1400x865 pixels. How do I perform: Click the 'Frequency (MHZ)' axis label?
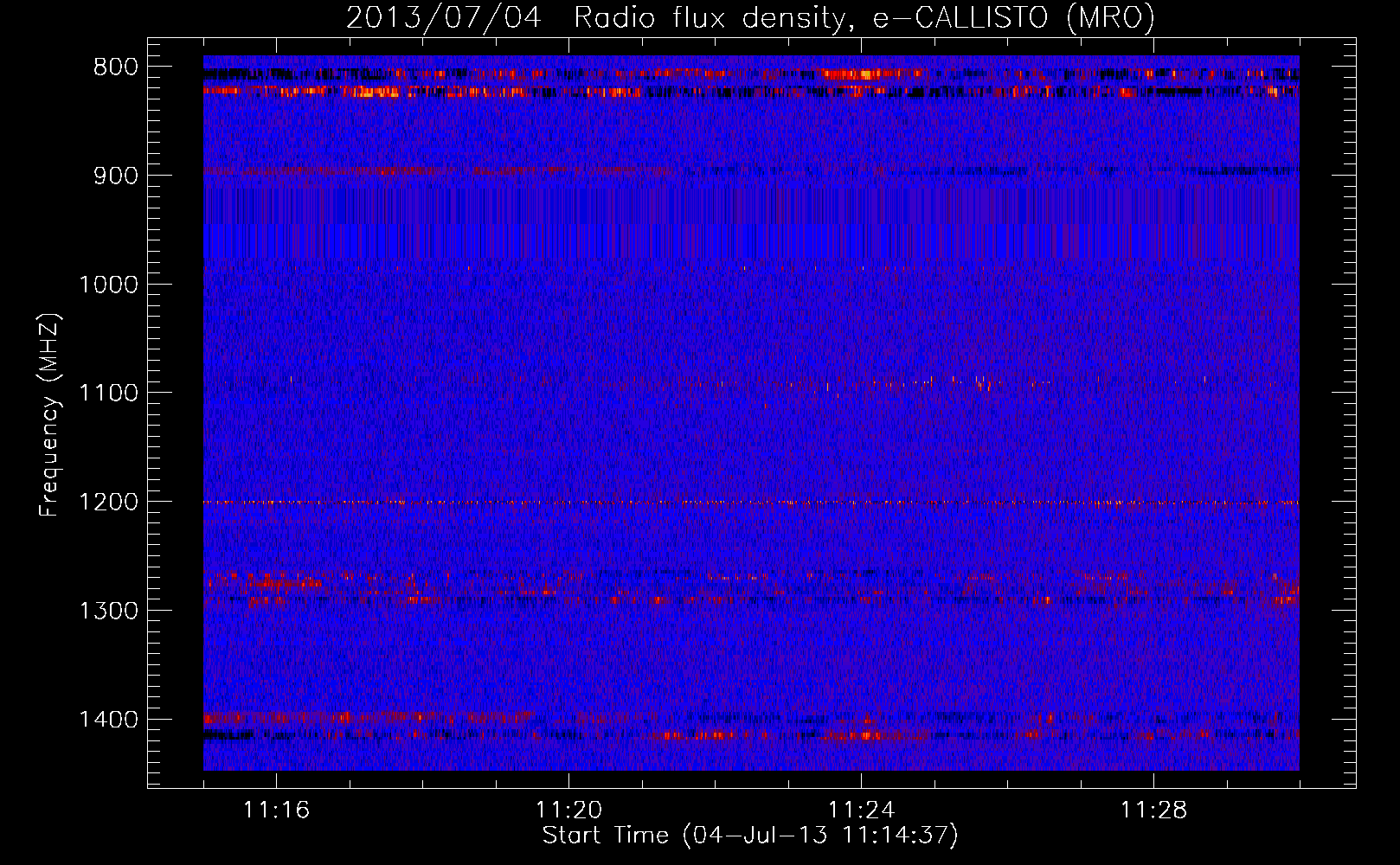[x=49, y=414]
